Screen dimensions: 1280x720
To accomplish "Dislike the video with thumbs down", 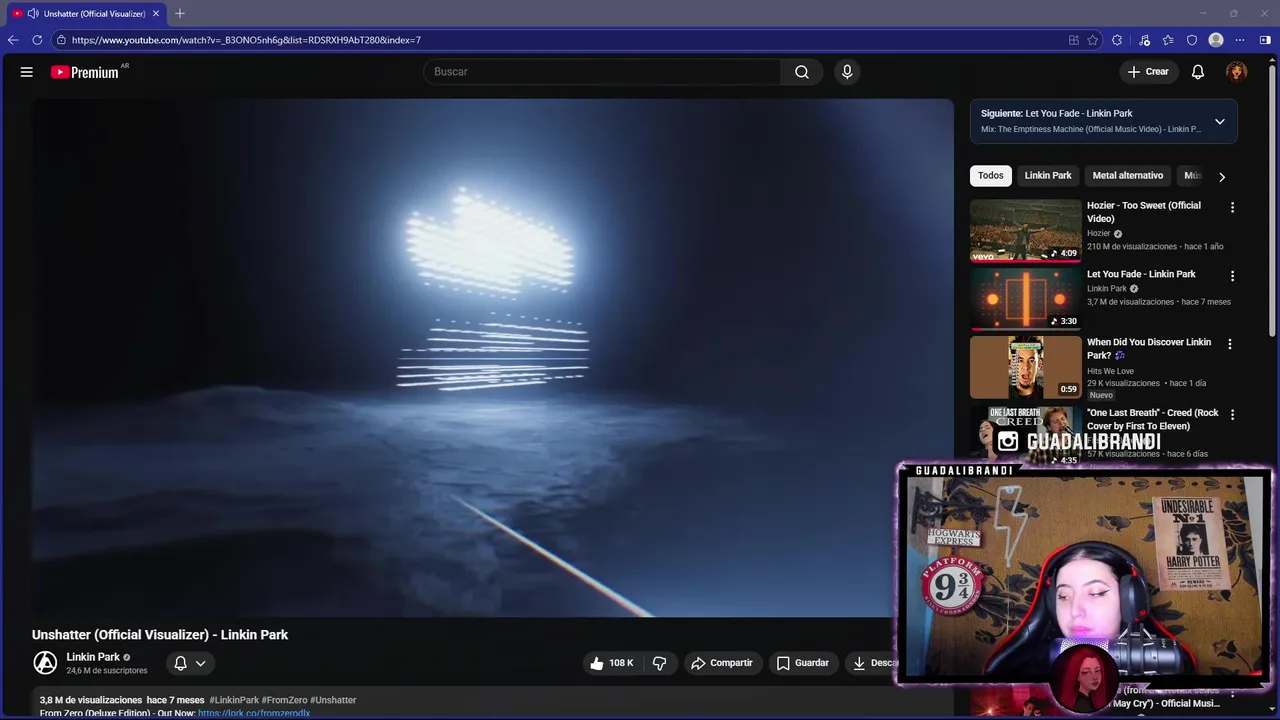I will pyautogui.click(x=660, y=663).
